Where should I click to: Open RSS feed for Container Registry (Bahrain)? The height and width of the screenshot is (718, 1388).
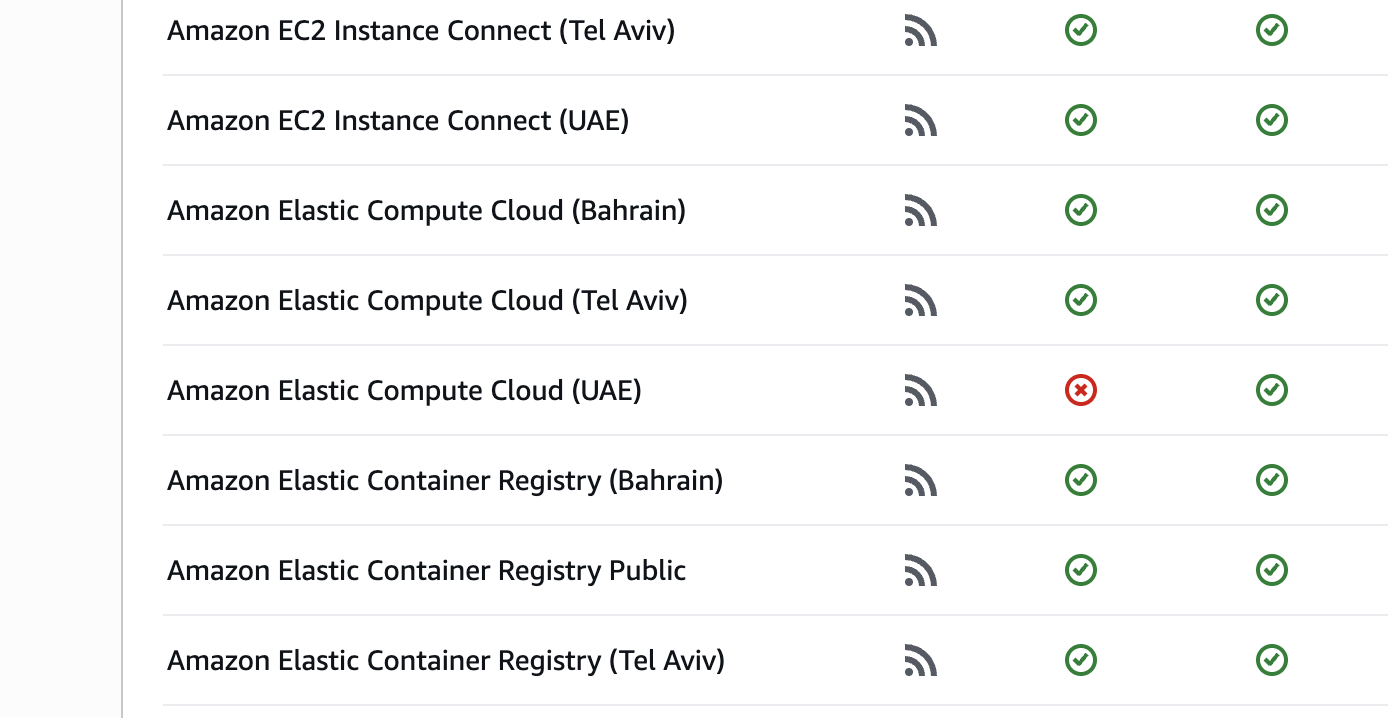[920, 481]
